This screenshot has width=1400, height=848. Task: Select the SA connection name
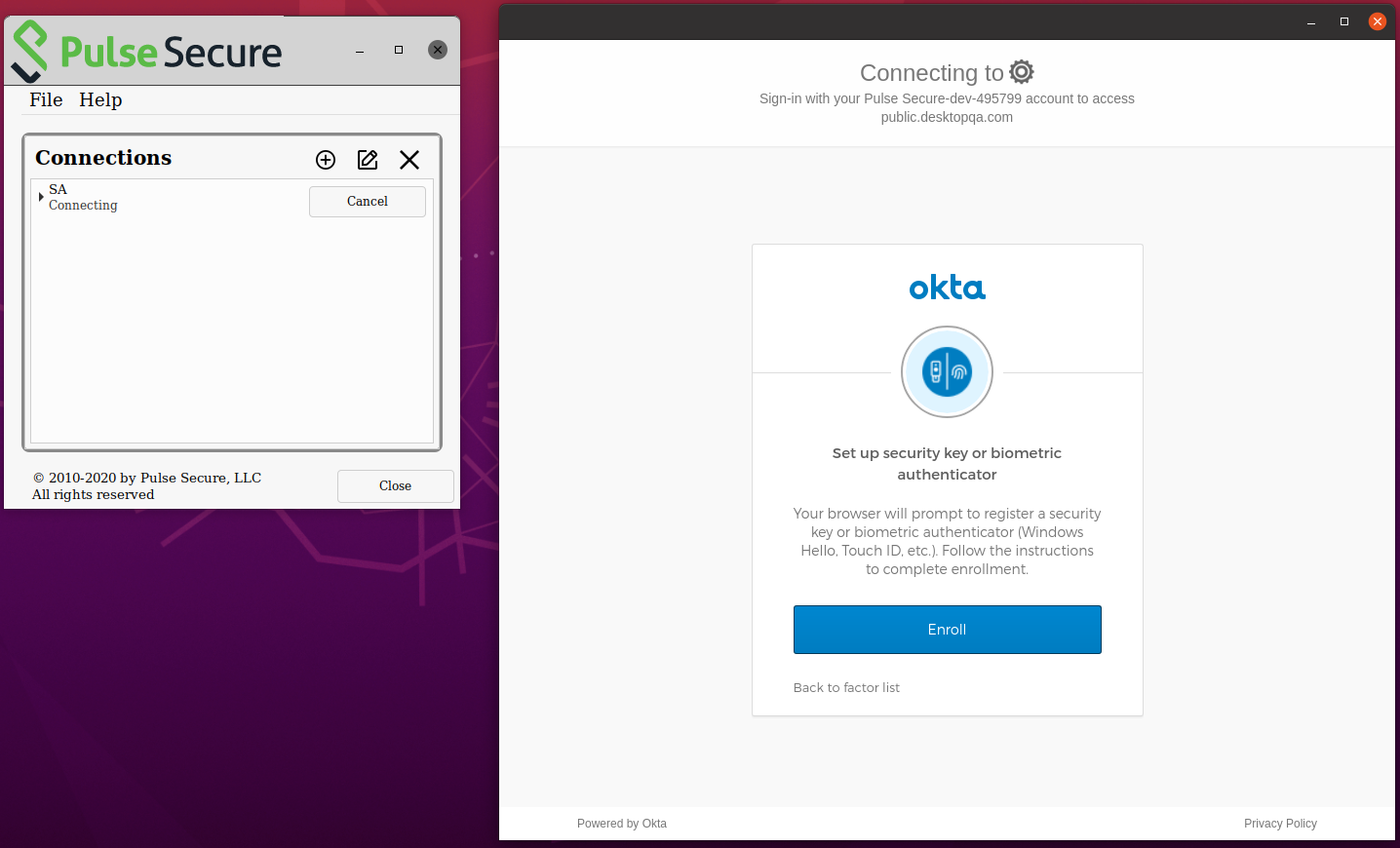[58, 189]
